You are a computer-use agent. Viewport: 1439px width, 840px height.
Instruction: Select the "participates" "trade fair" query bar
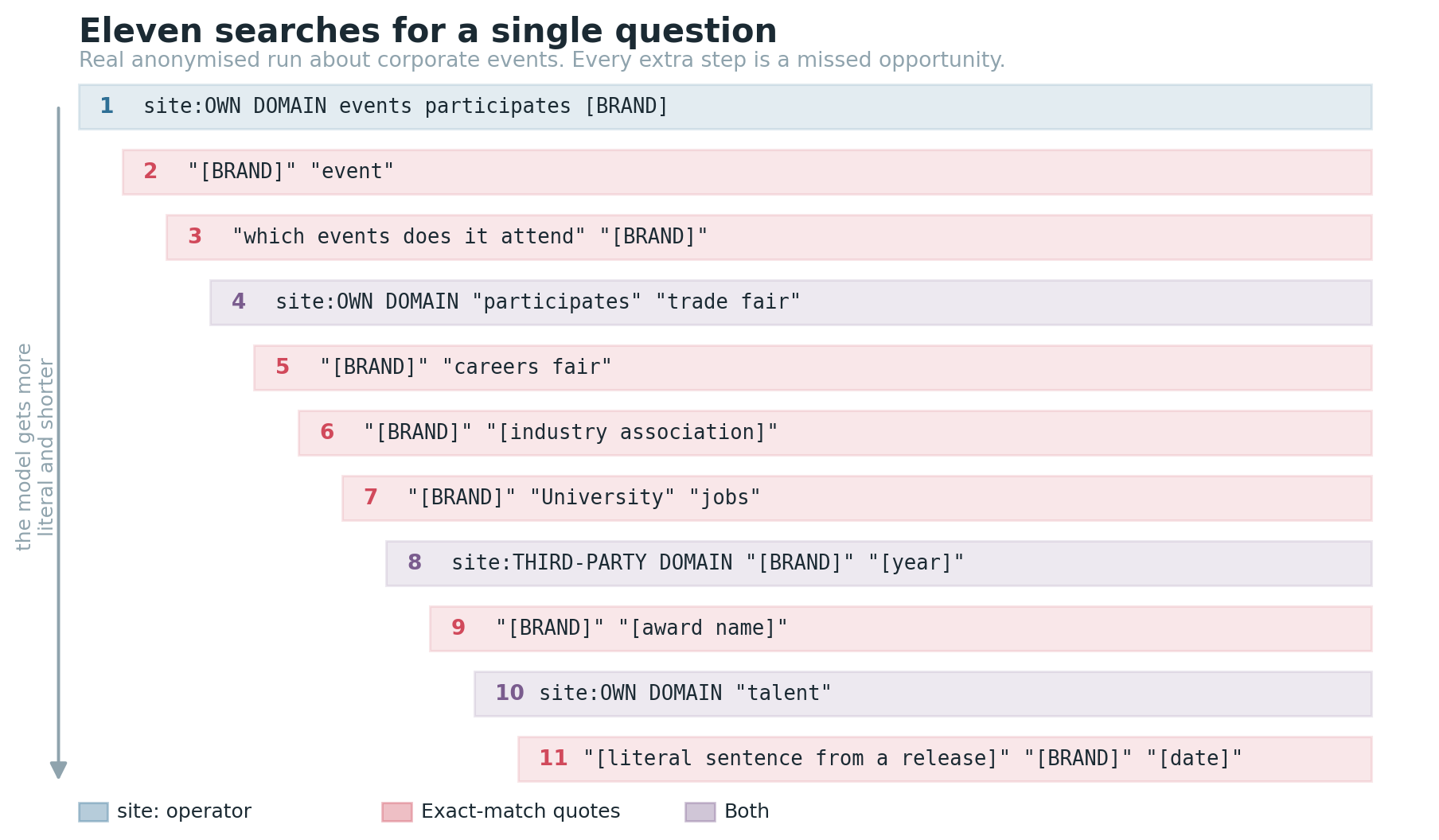pos(791,302)
